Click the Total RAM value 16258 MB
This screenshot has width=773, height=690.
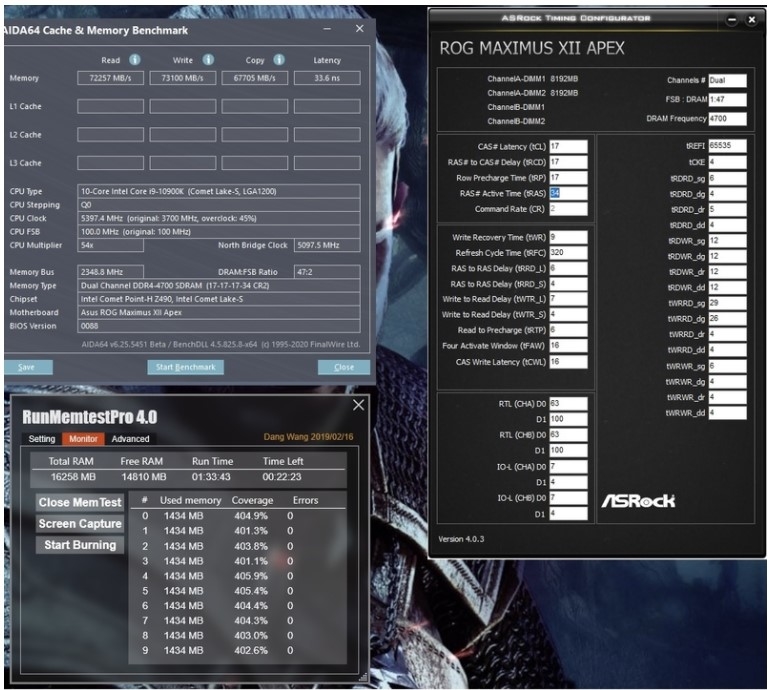[73, 477]
